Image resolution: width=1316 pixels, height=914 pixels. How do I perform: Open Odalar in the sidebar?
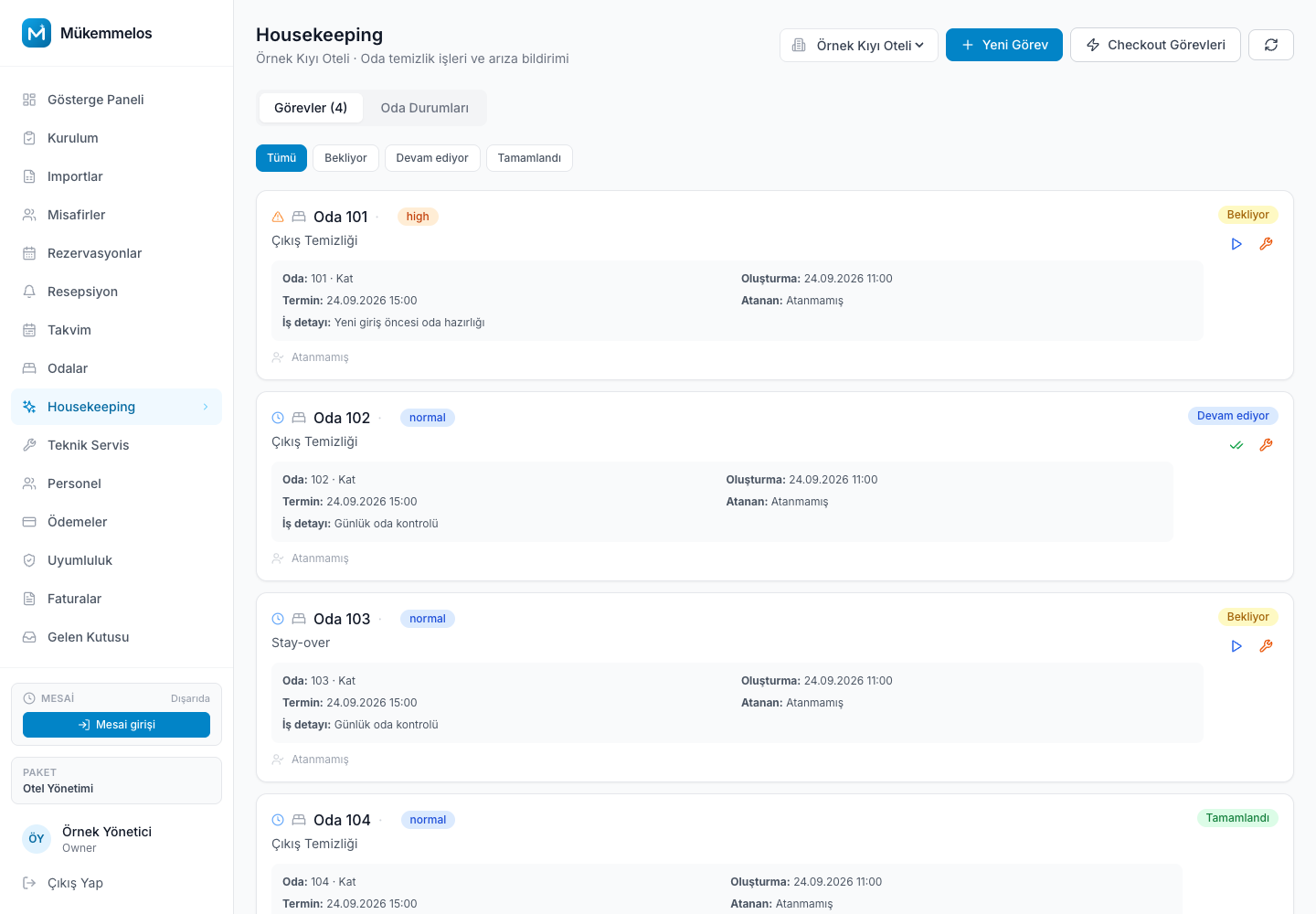(117, 368)
